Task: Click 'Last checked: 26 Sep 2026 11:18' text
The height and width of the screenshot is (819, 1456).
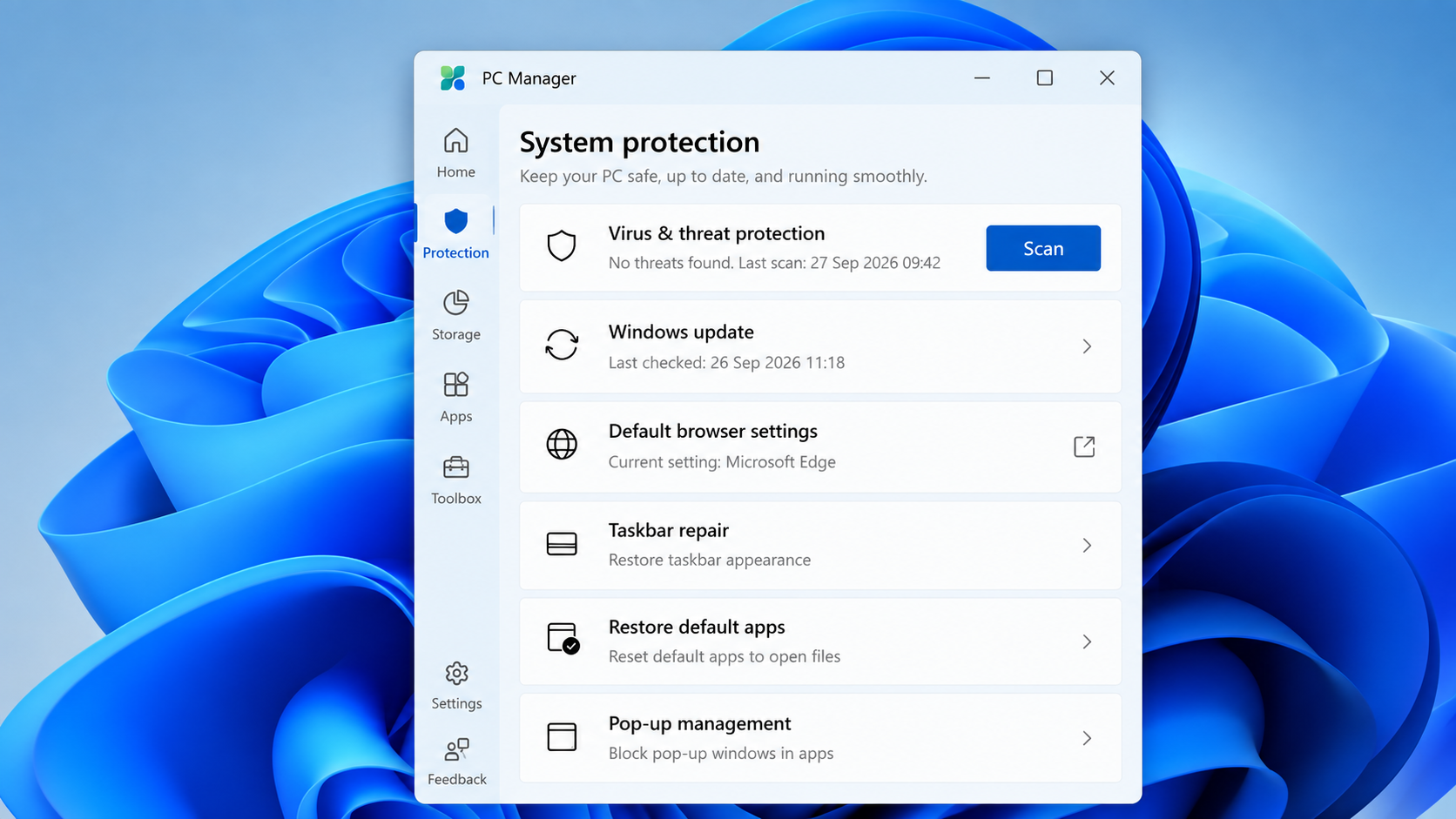Action: click(x=726, y=362)
